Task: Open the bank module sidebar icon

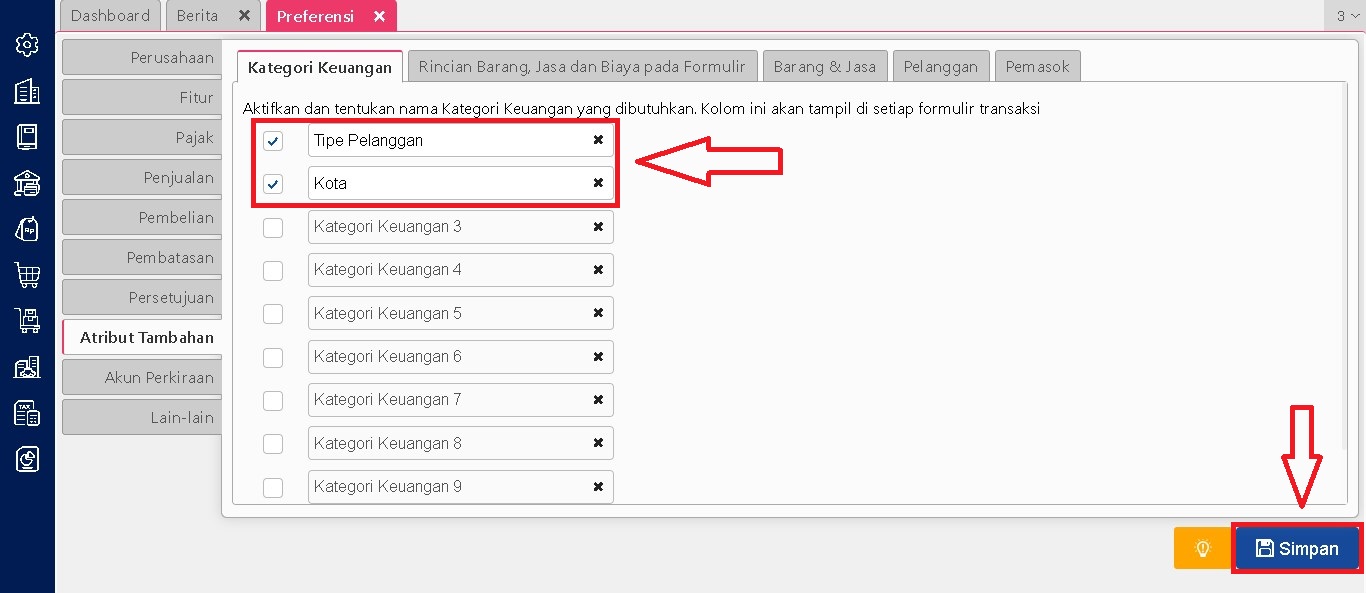Action: [x=27, y=183]
